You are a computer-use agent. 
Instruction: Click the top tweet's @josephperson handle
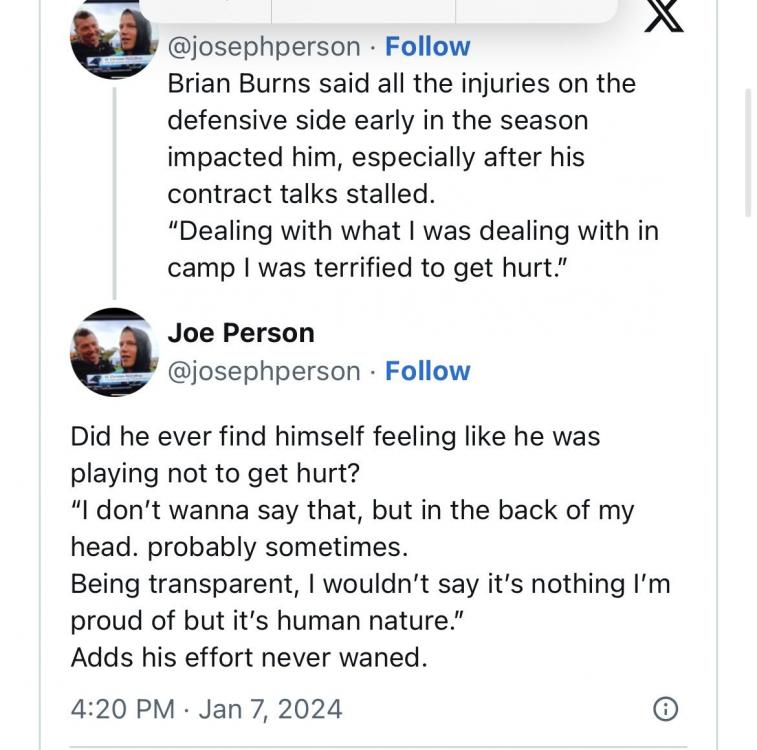coord(263,46)
